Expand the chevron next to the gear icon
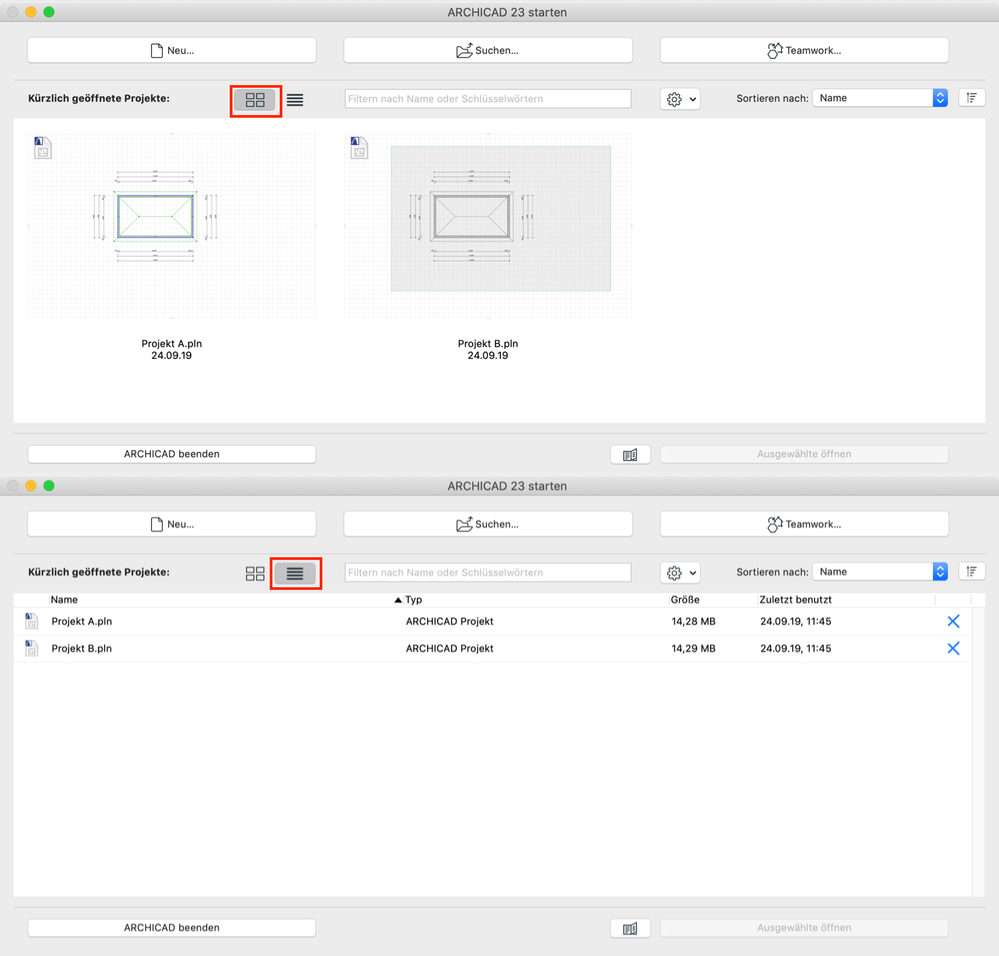Viewport: 999px width, 956px height. click(690, 98)
